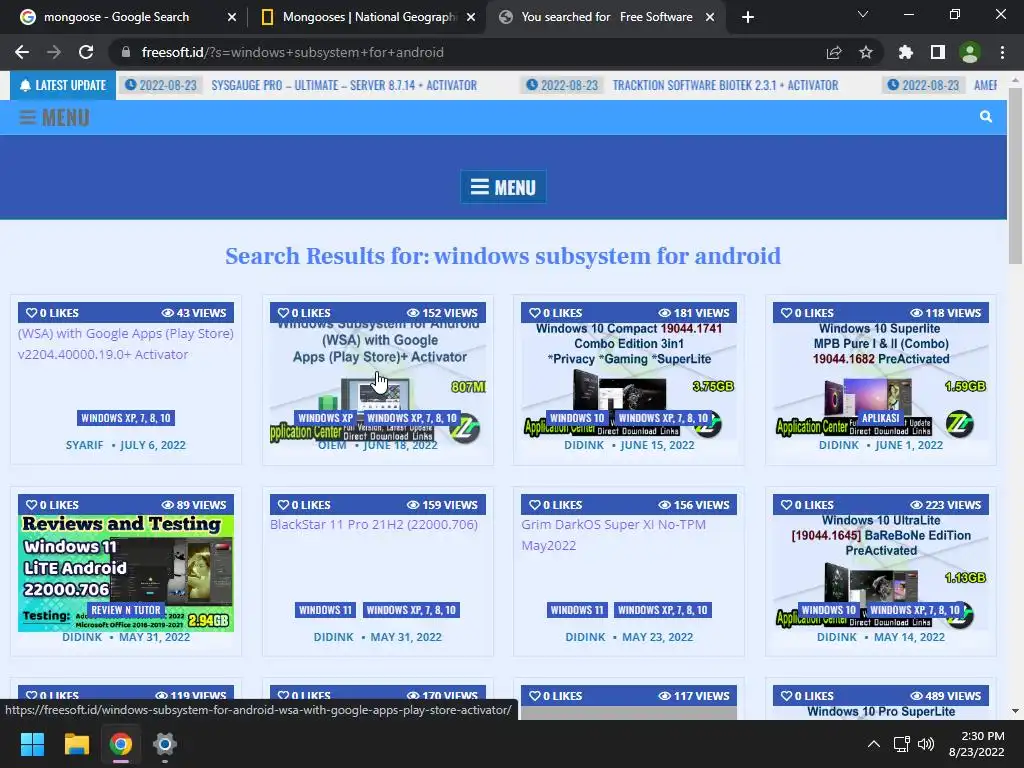Screen dimensions: 1024x768
Task: Open the Windows Start menu
Action: click(32, 744)
